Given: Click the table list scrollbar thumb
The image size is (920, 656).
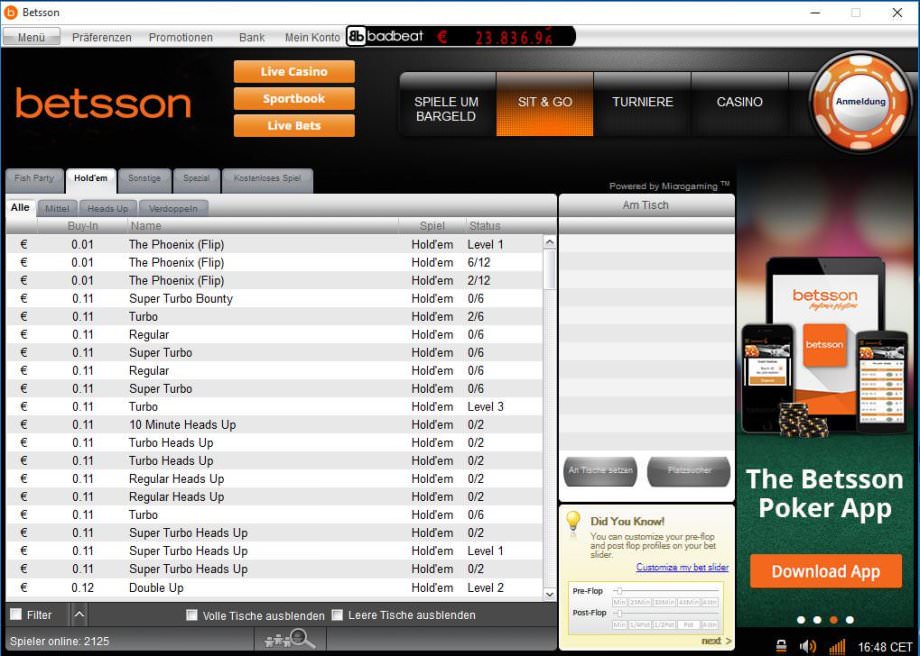Looking at the screenshot, I should (x=549, y=269).
